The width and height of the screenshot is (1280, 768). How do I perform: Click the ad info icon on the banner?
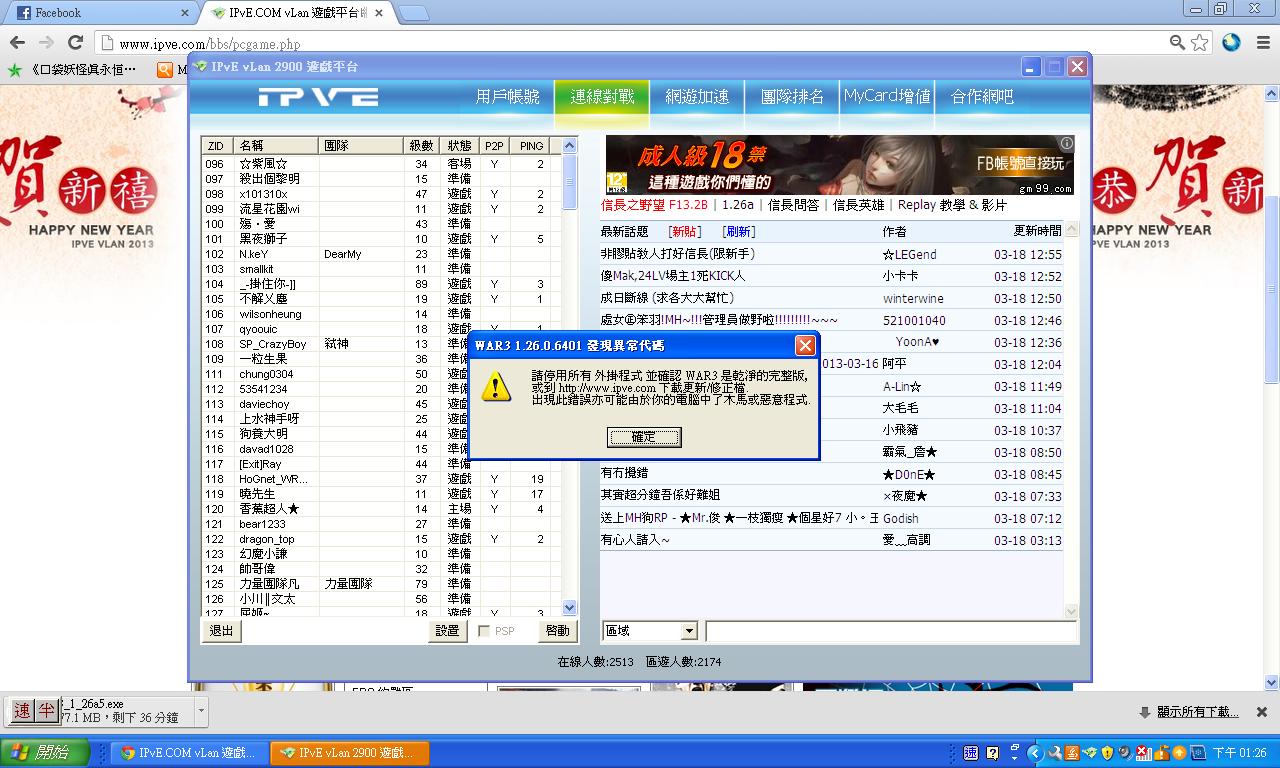tap(1066, 144)
